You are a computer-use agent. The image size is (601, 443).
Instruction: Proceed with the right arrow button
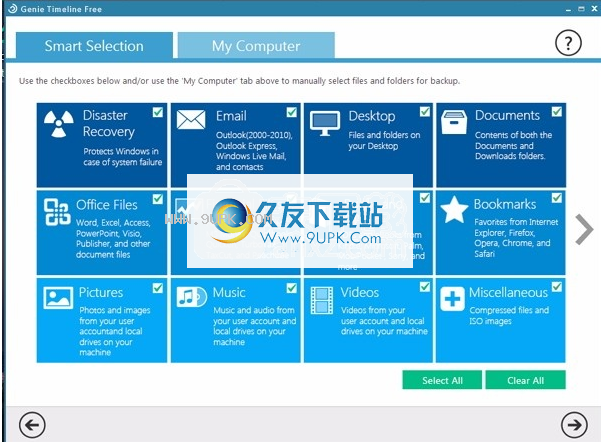click(574, 425)
